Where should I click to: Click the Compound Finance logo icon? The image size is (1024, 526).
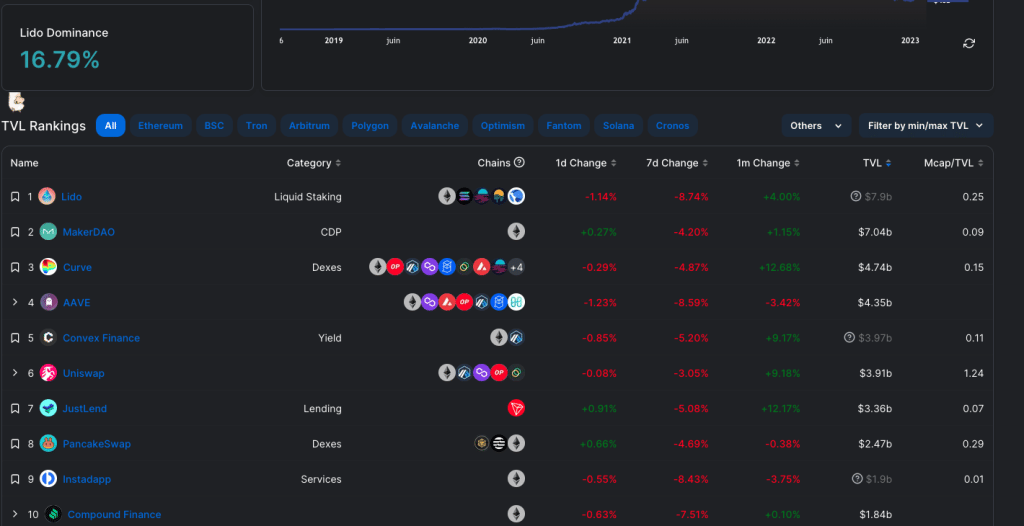point(54,514)
